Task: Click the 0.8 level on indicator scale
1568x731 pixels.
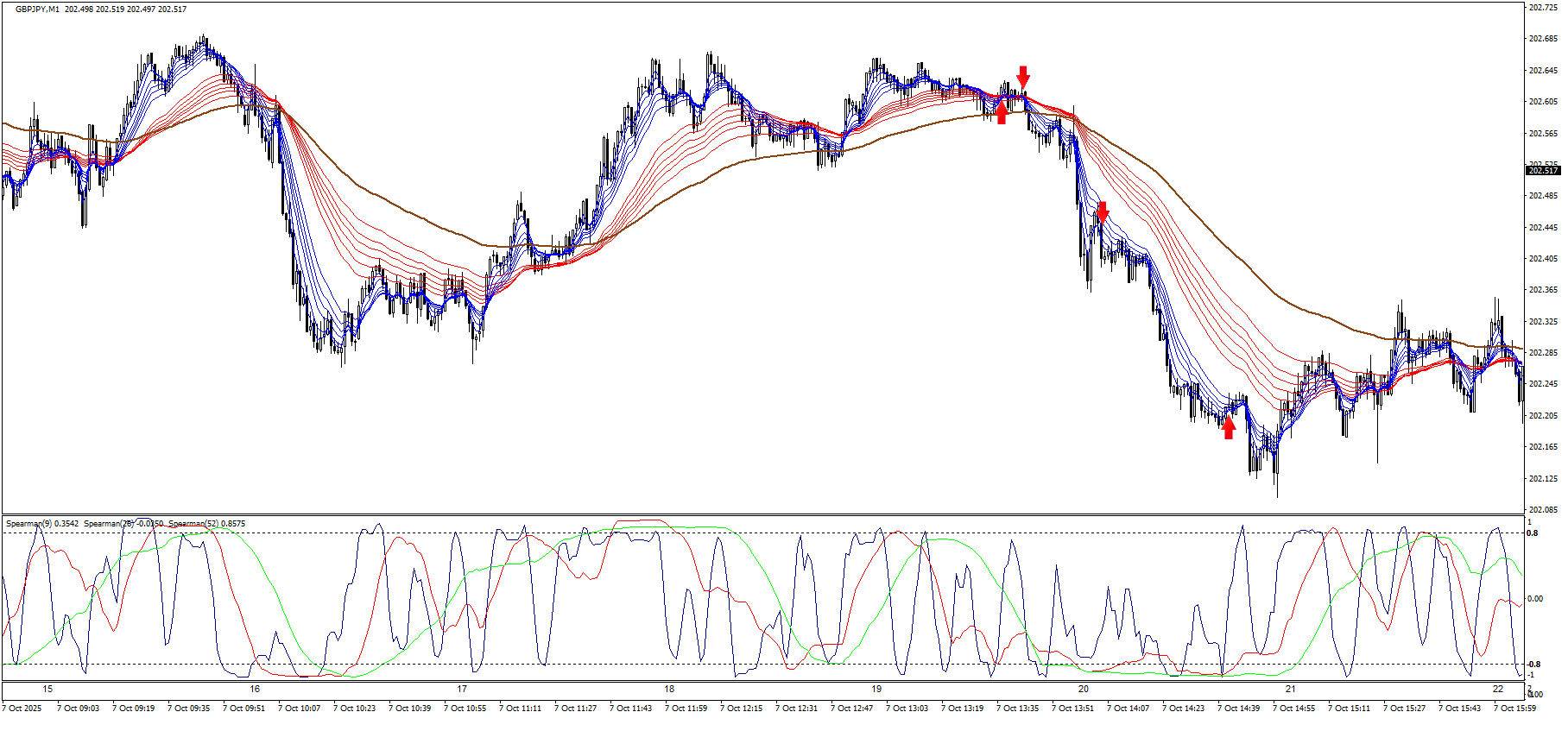Action: pos(1533,533)
